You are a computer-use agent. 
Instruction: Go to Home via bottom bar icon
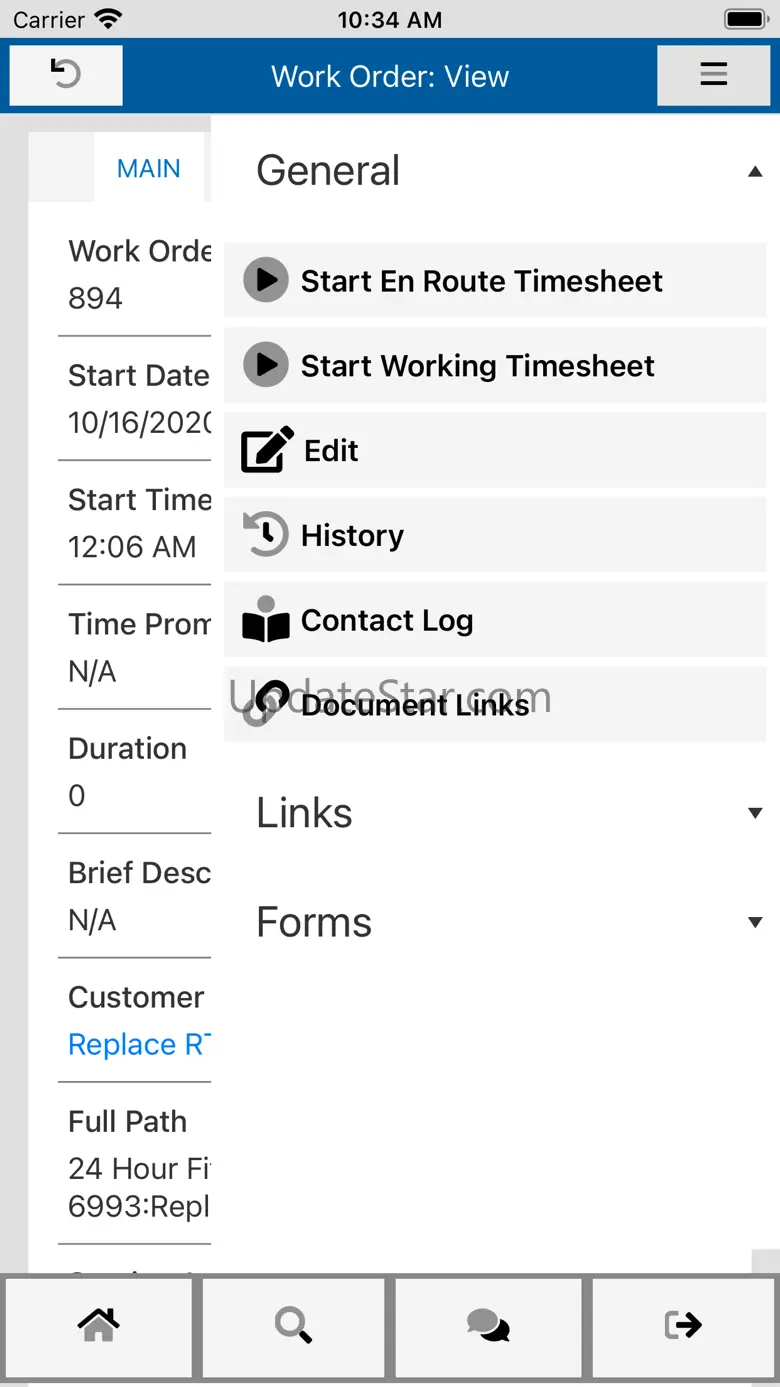click(x=98, y=1325)
